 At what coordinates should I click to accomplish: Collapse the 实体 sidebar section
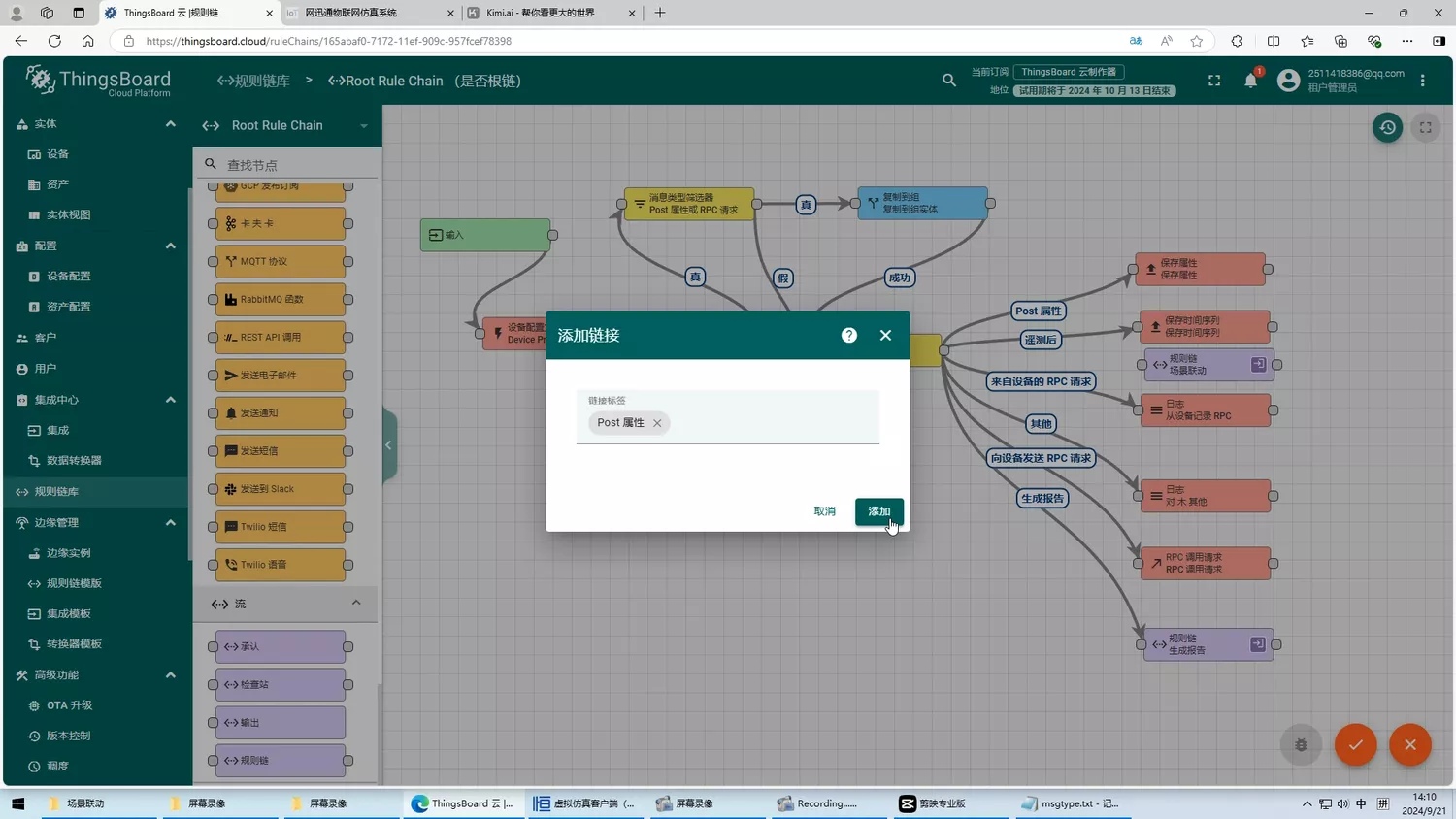pyautogui.click(x=171, y=124)
